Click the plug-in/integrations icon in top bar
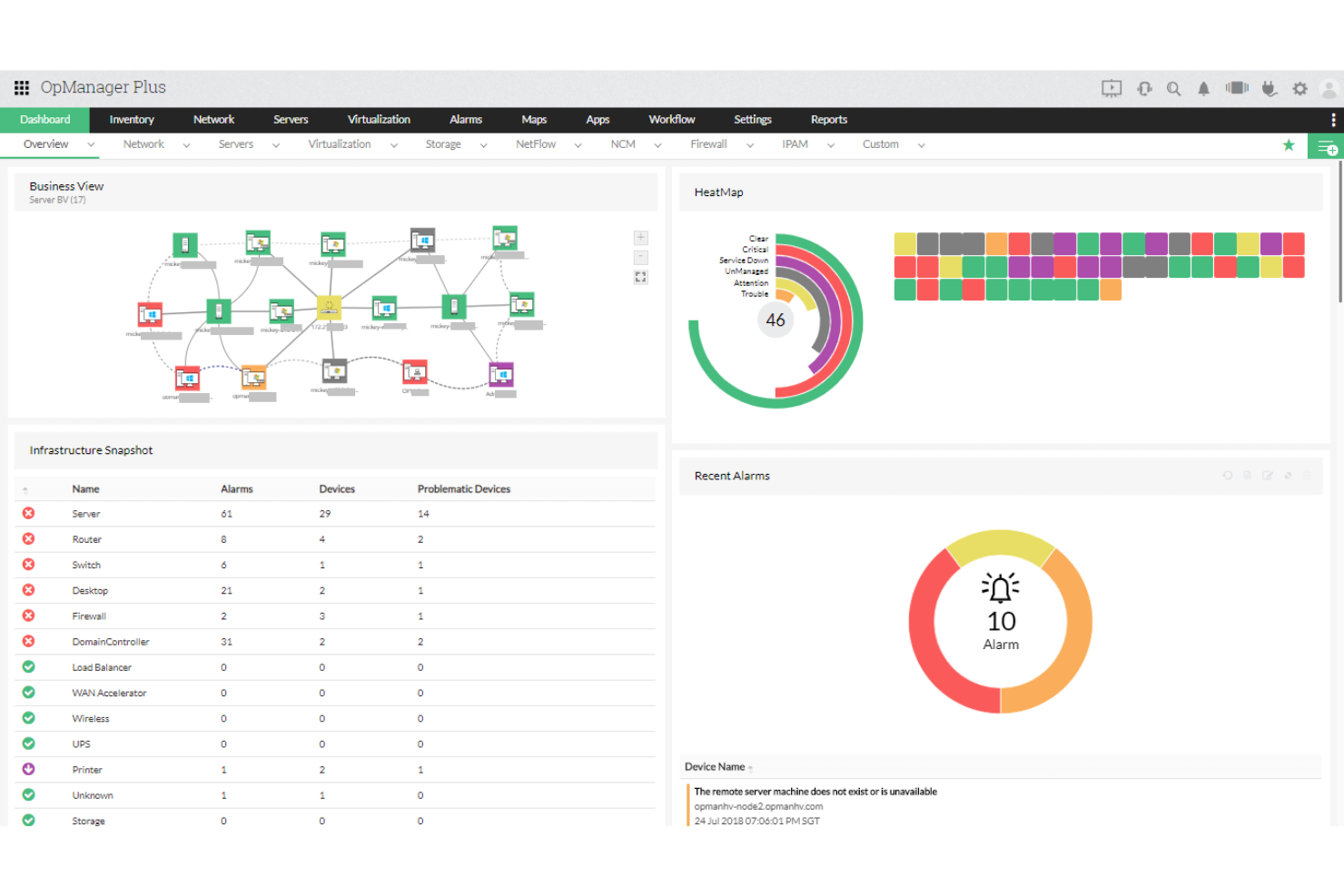1344x896 pixels. coord(1268,88)
